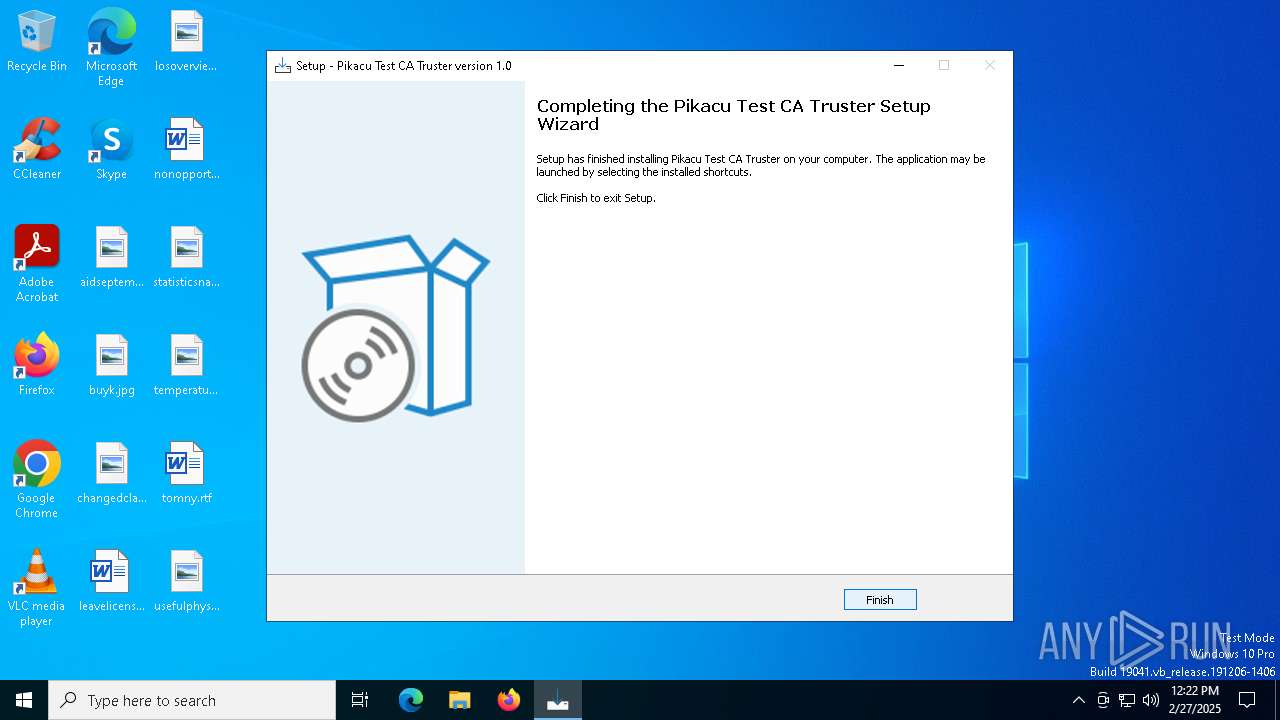Screen dimensions: 1280x720
Task: Select the Adobe Acrobat desktop shortcut
Action: point(37,264)
